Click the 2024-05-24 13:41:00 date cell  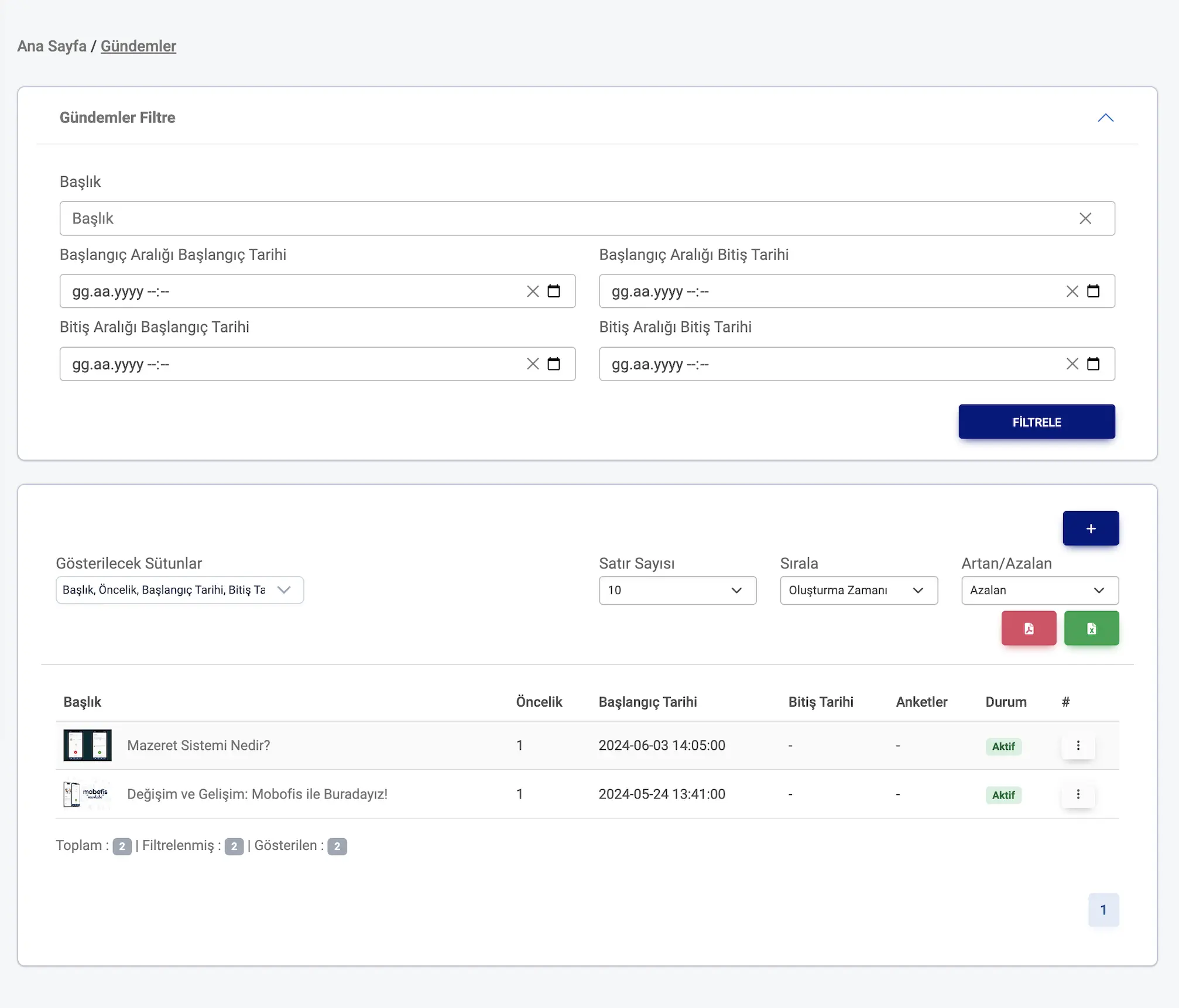[662, 794]
